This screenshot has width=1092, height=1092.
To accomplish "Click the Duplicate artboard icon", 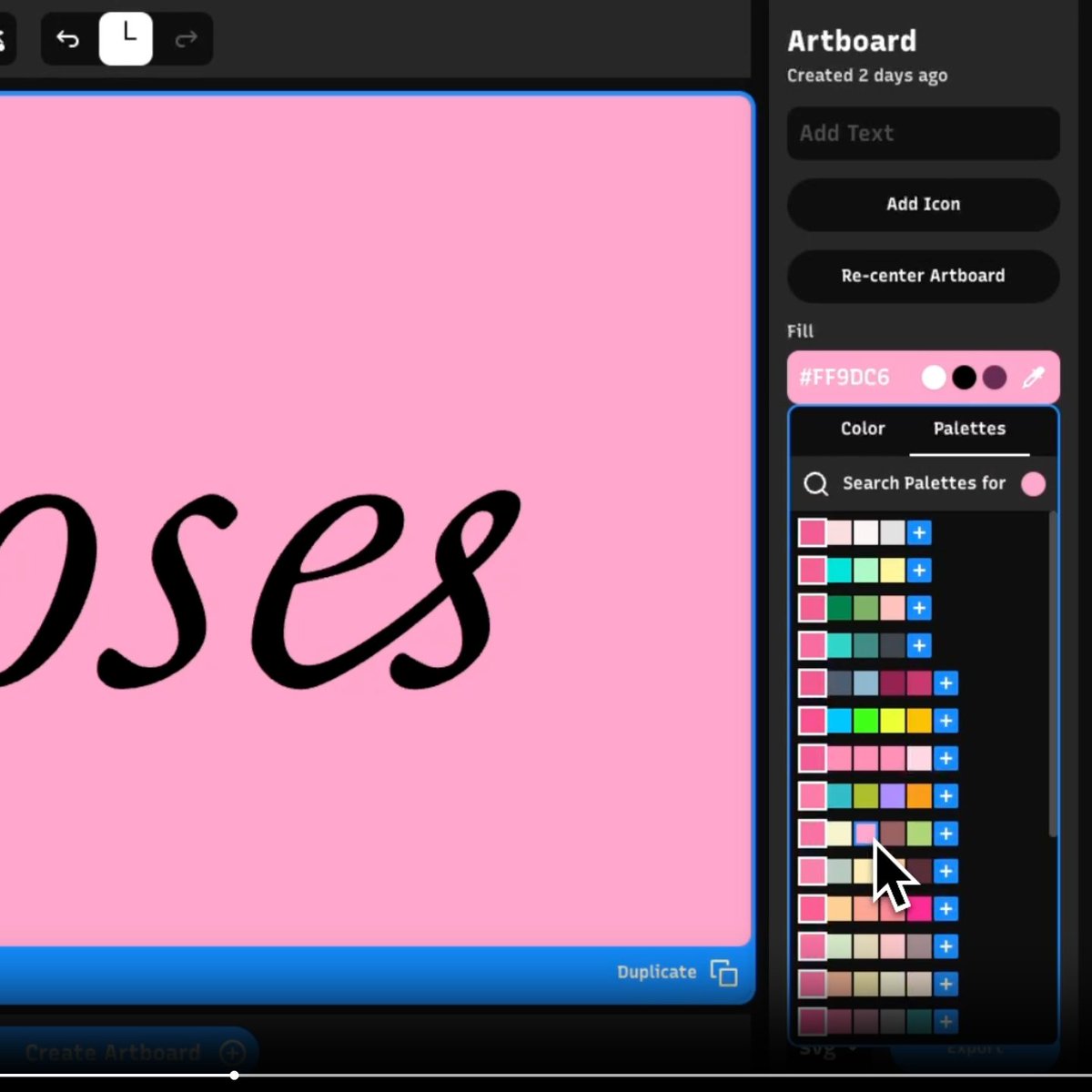I will tap(724, 973).
